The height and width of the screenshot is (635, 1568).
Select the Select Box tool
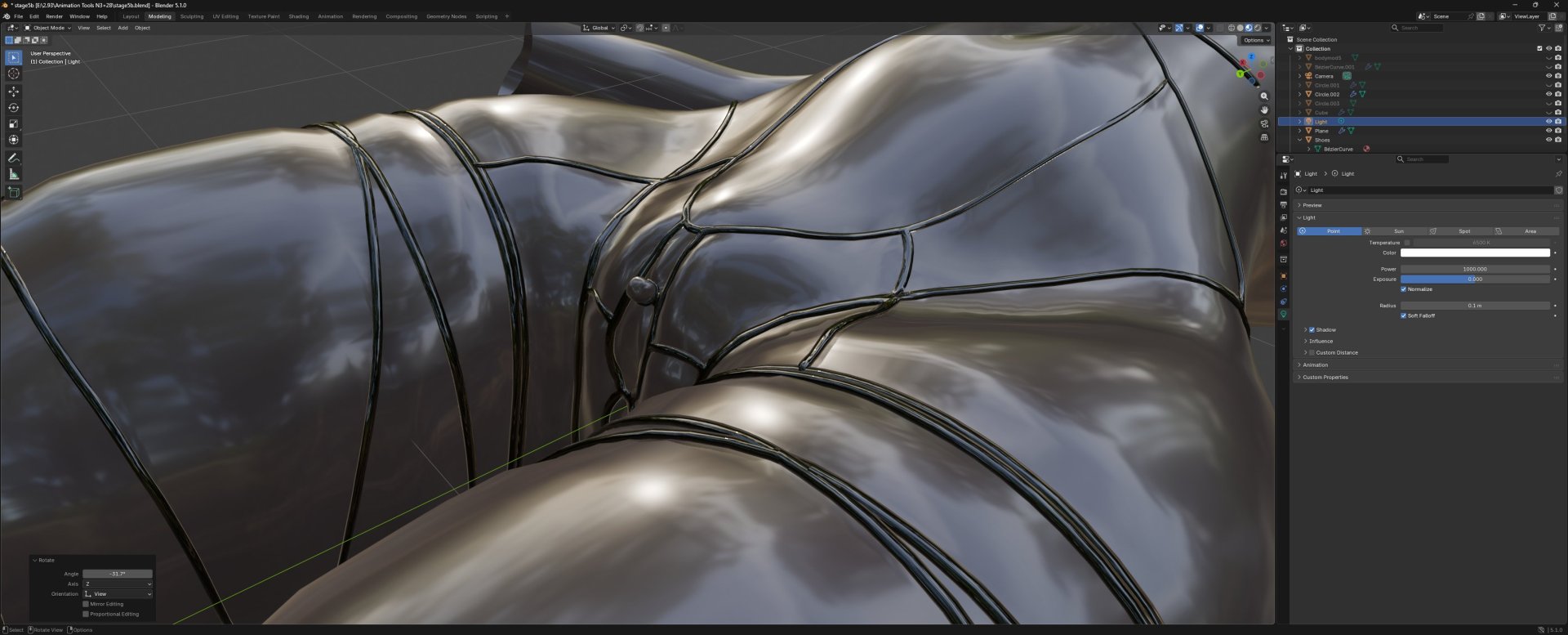[13, 57]
